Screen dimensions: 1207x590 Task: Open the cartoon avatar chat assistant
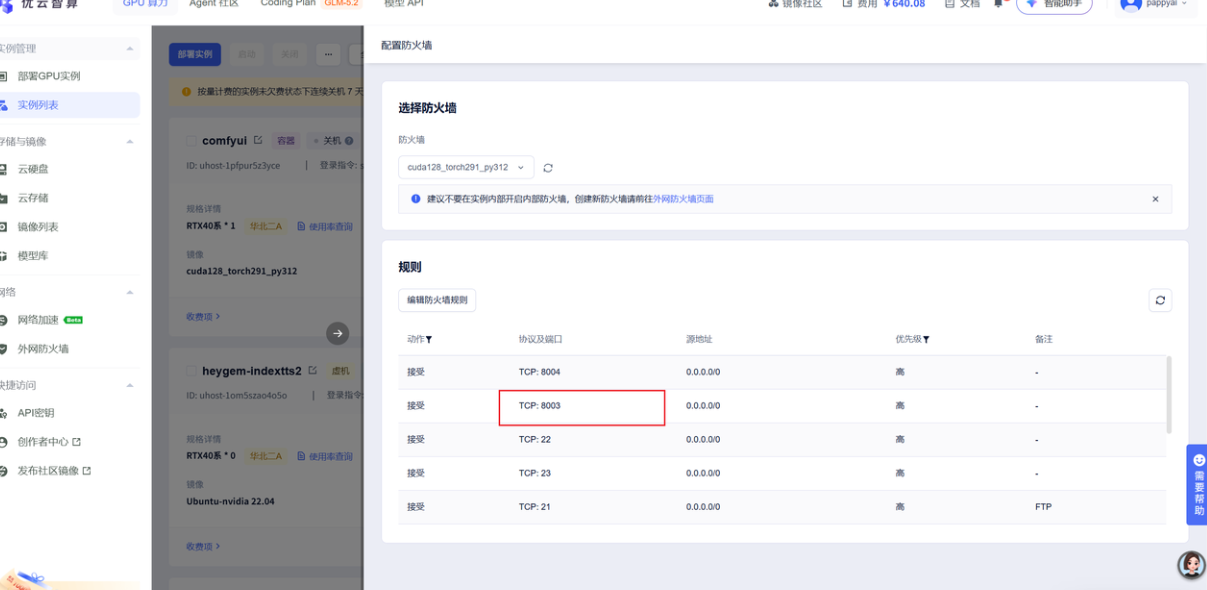(1190, 565)
